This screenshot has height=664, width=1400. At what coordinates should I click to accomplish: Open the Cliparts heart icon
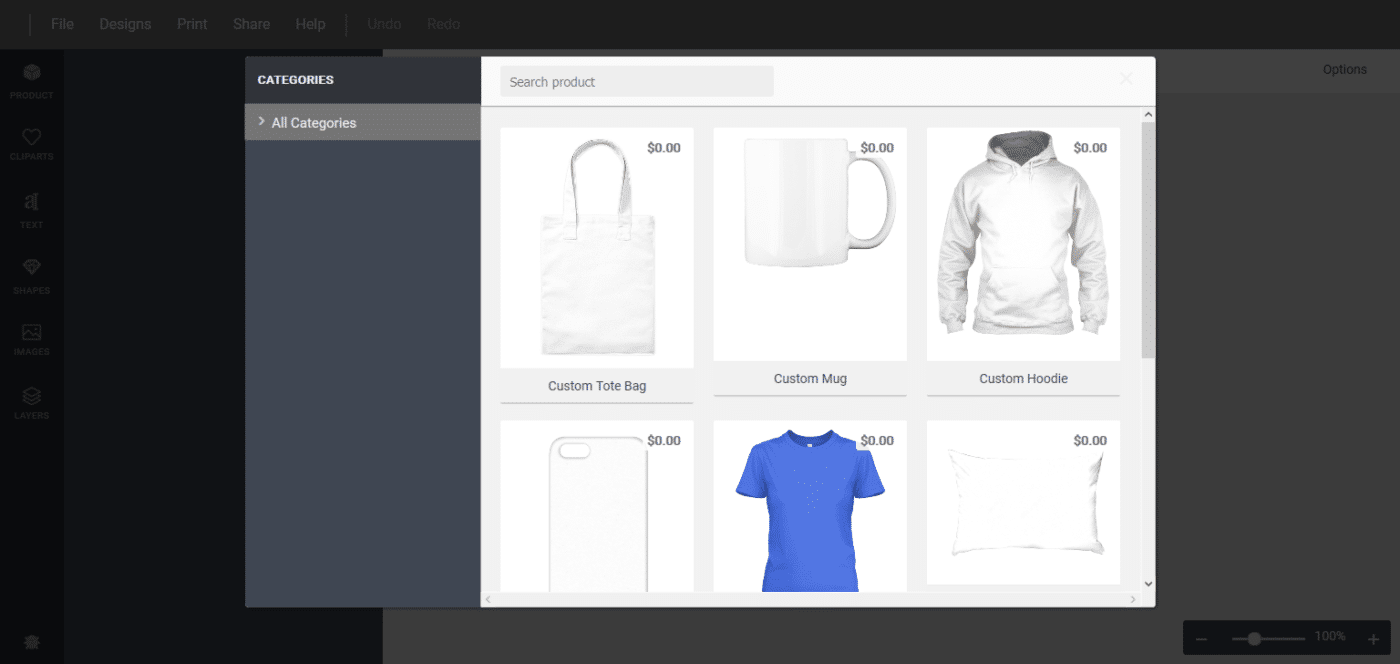[x=32, y=137]
